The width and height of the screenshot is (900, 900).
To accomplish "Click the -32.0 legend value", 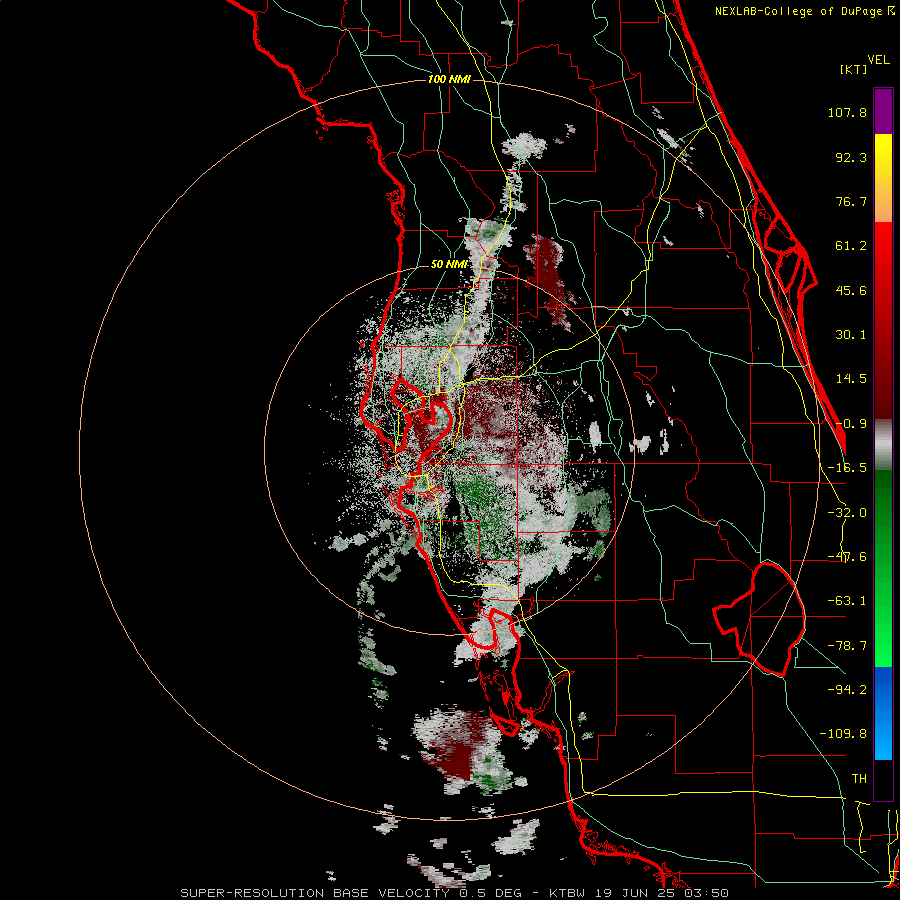I will (x=847, y=513).
